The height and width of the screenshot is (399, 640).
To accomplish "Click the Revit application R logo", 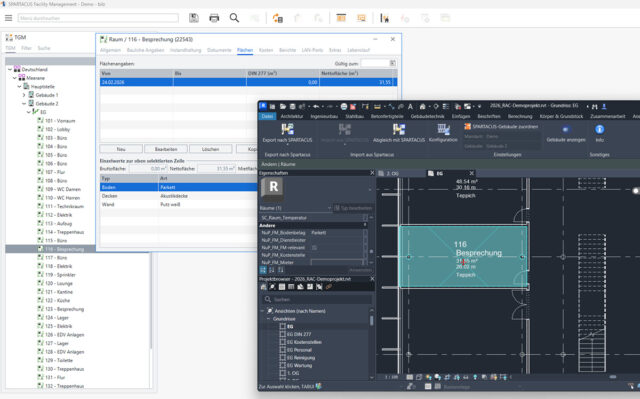I will [x=263, y=106].
